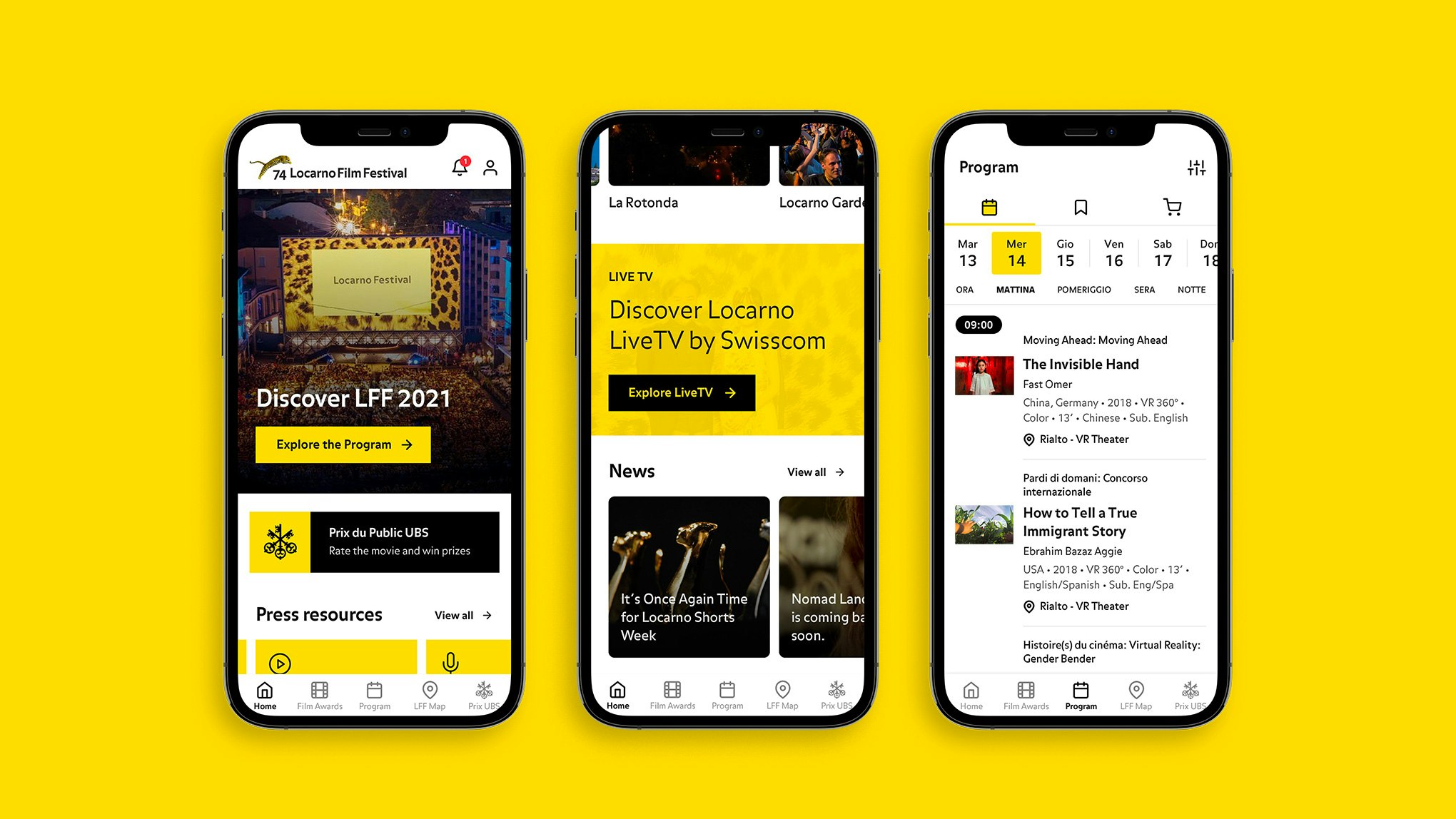Tap the Film Awards icon

click(x=323, y=697)
